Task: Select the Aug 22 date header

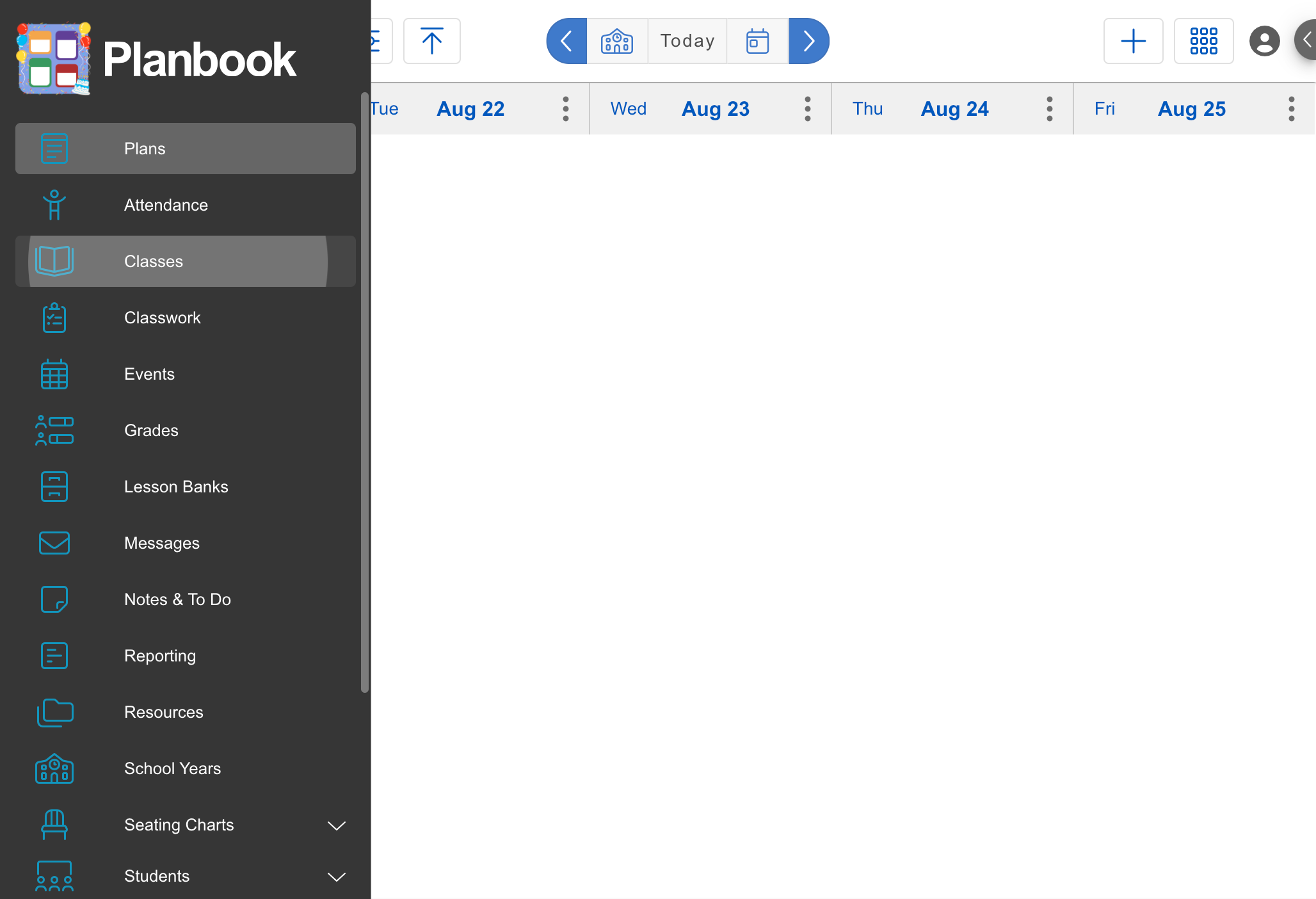Action: coord(470,109)
